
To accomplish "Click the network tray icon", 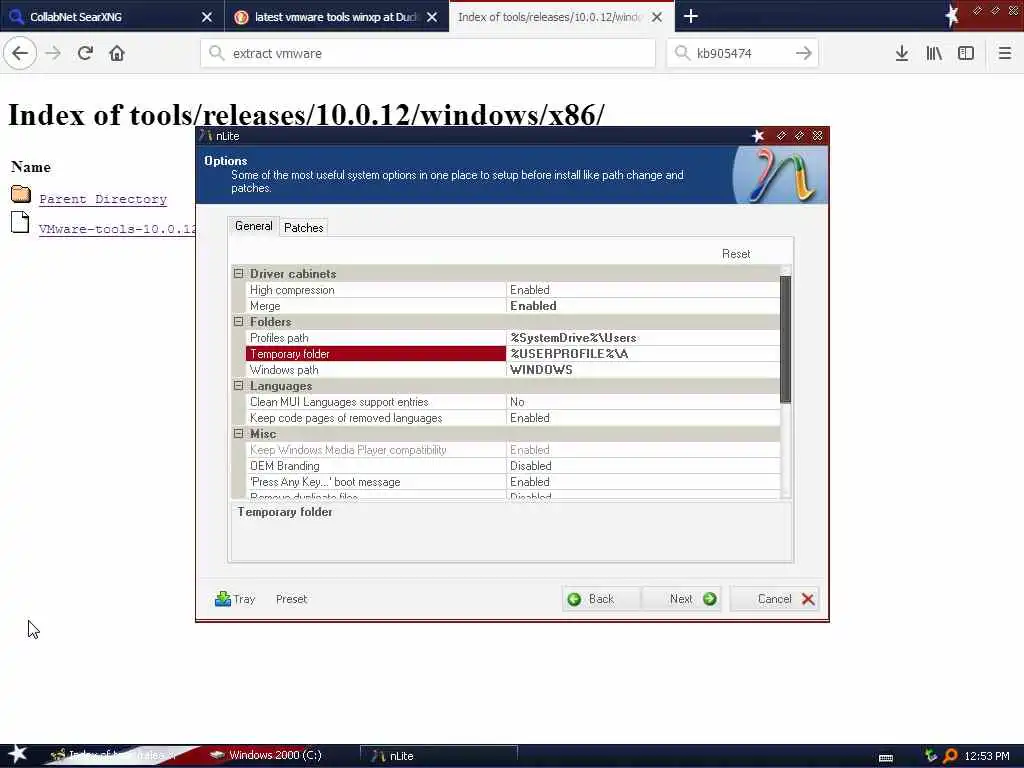I will point(931,756).
